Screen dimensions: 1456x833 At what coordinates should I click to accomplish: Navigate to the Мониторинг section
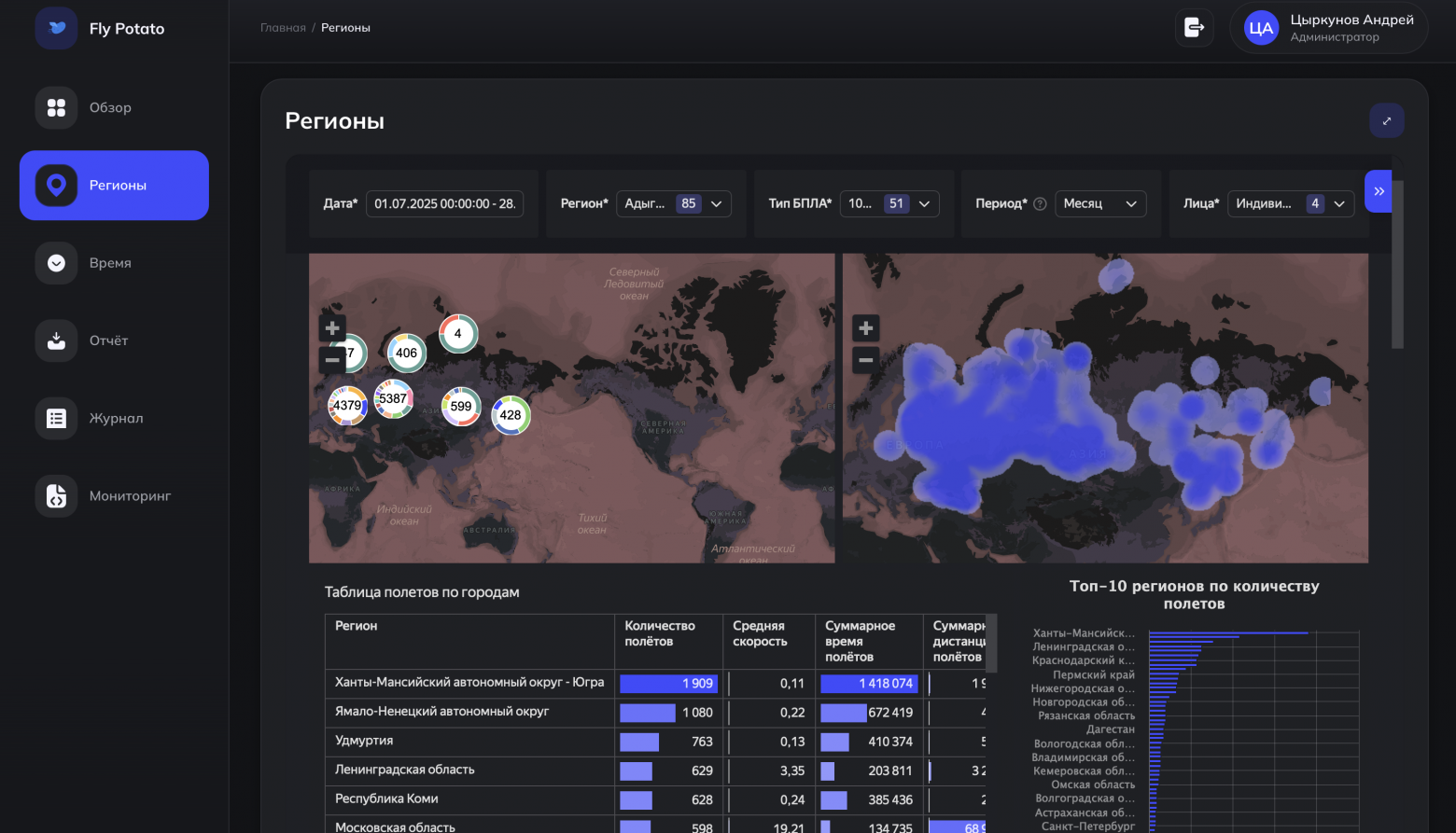114,496
